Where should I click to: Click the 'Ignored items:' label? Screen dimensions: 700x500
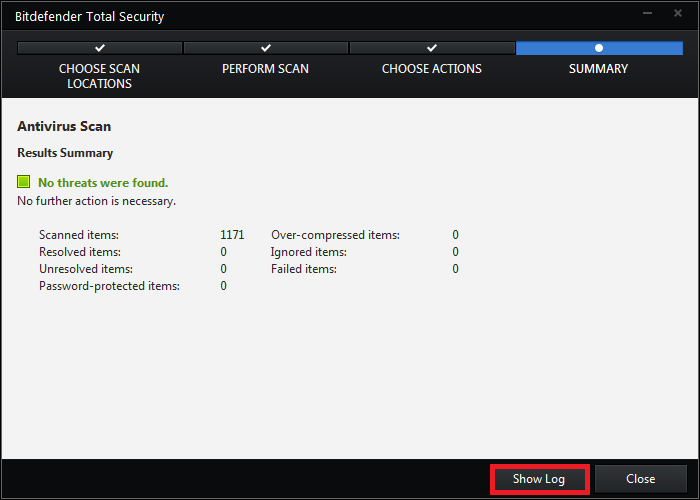[309, 252]
